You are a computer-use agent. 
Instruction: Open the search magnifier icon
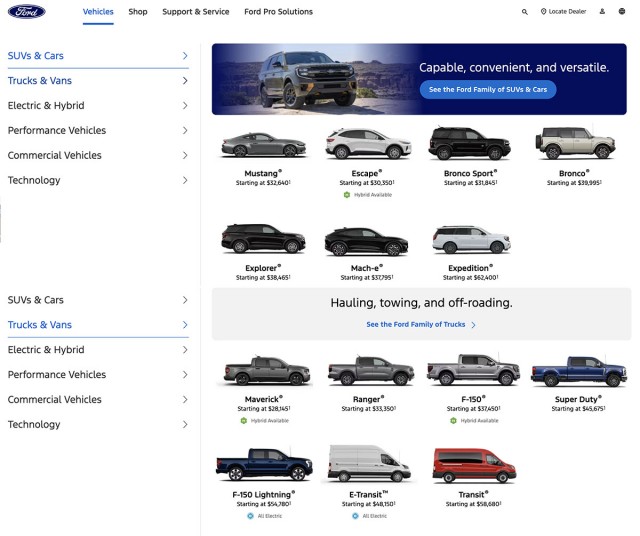[524, 12]
